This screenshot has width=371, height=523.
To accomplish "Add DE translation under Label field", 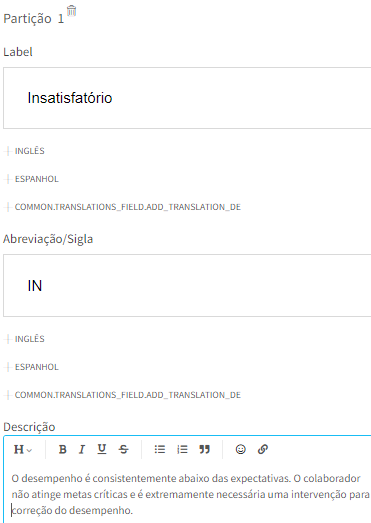I will pyautogui.click(x=122, y=207).
